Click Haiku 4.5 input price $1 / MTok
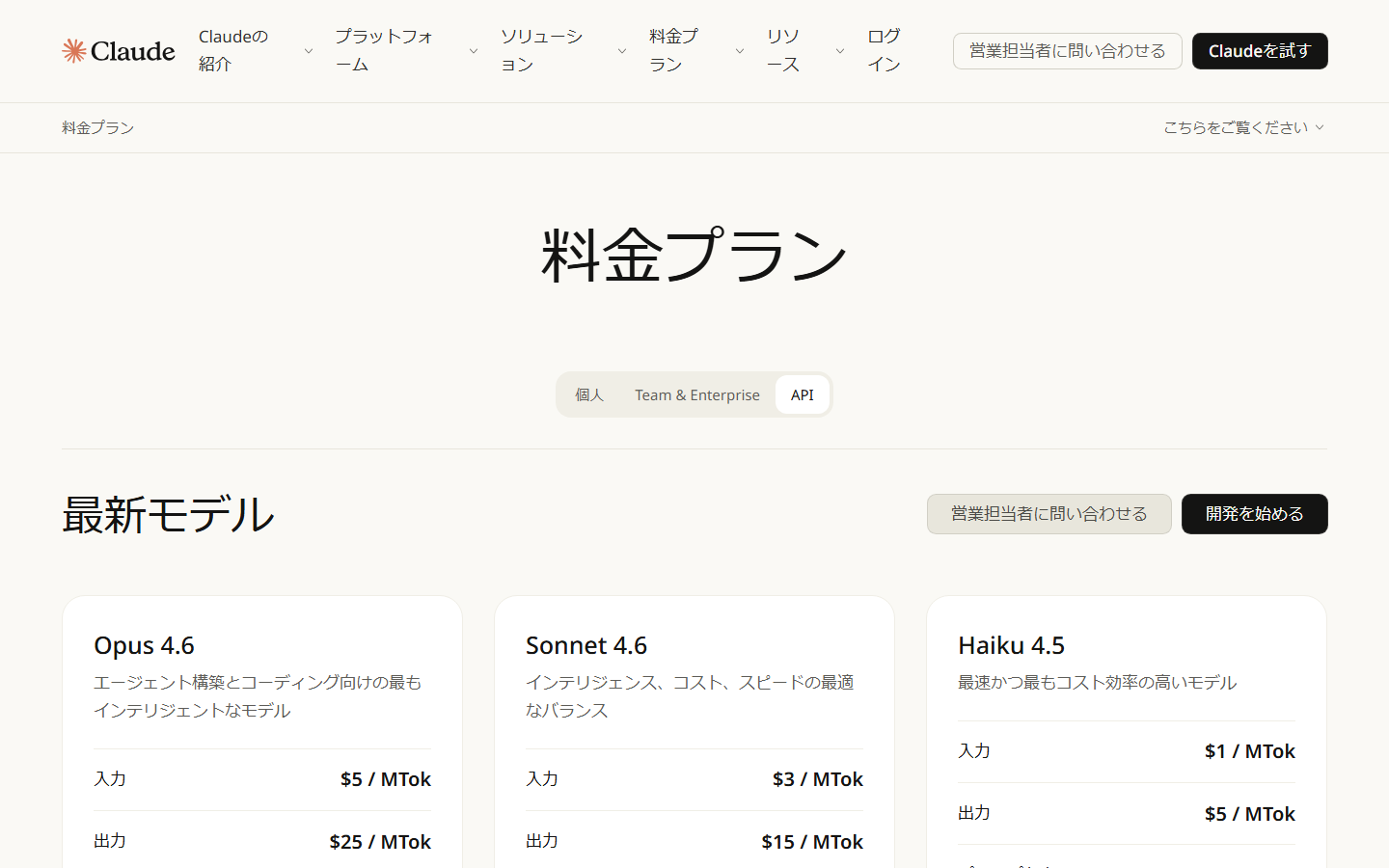 click(x=1250, y=751)
